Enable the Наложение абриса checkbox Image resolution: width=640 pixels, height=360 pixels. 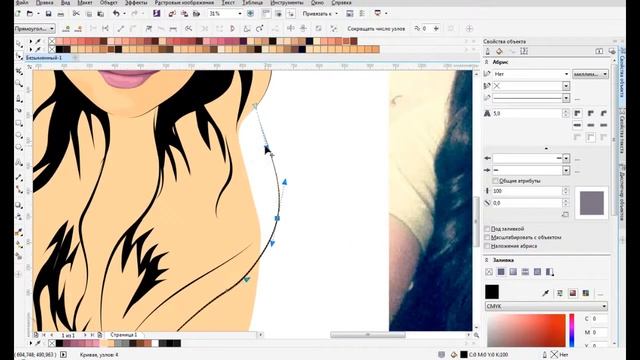[x=487, y=246]
